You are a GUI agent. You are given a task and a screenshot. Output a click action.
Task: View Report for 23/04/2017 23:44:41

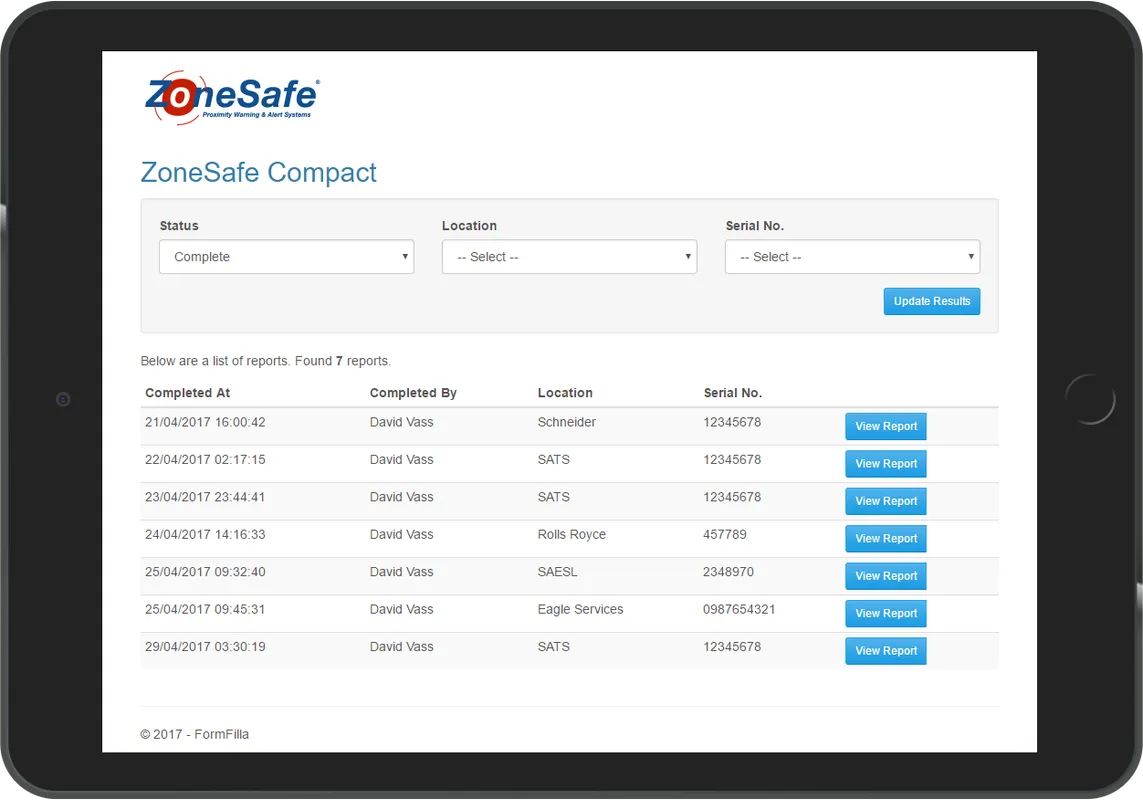886,501
